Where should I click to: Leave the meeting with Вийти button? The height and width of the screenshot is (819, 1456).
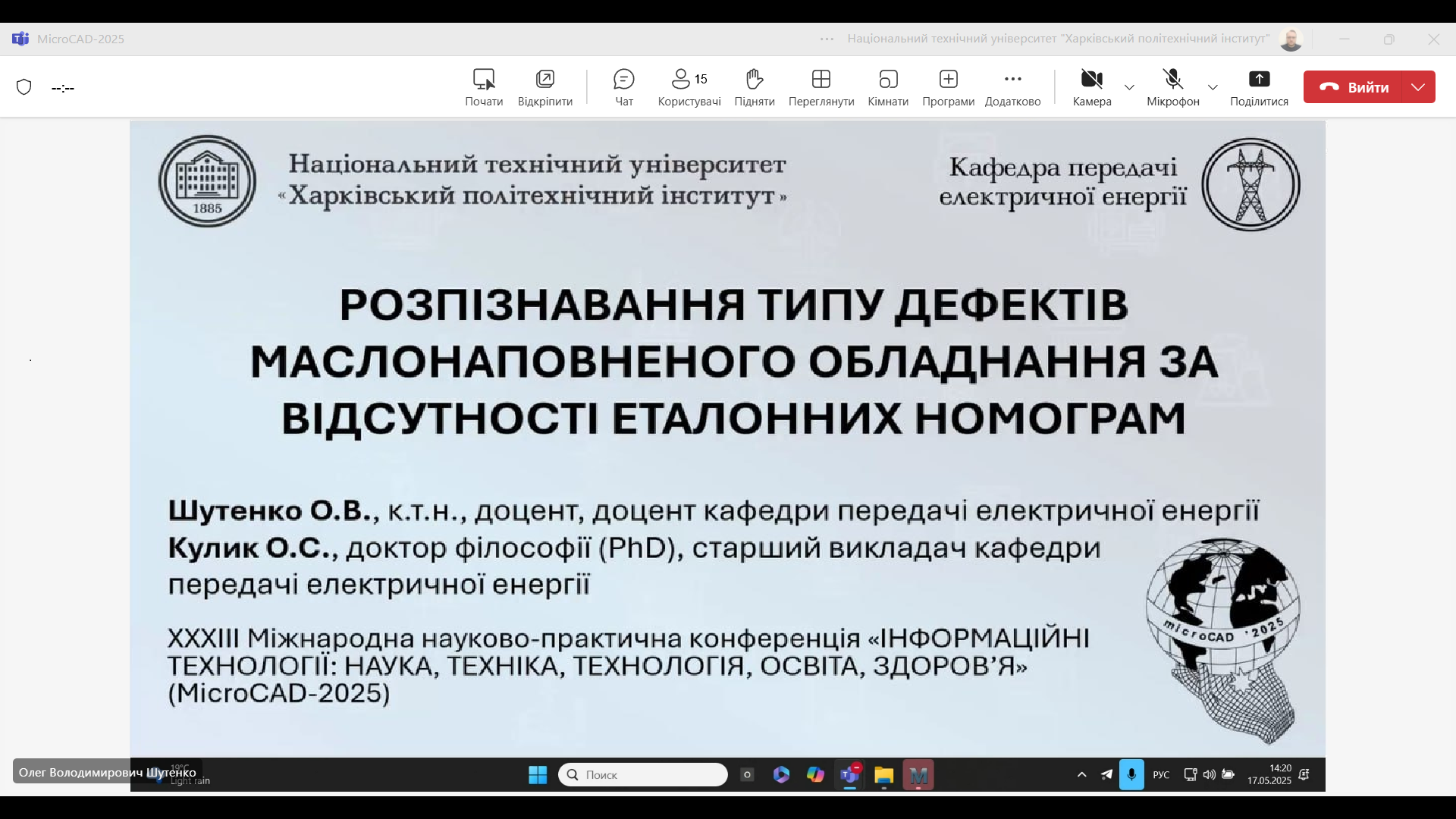point(1354,87)
